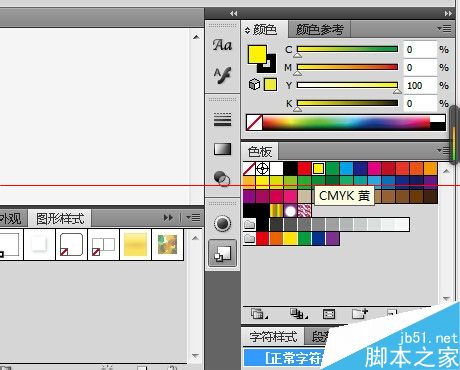Click Swatches panel scroll up arrow

click(x=446, y=171)
